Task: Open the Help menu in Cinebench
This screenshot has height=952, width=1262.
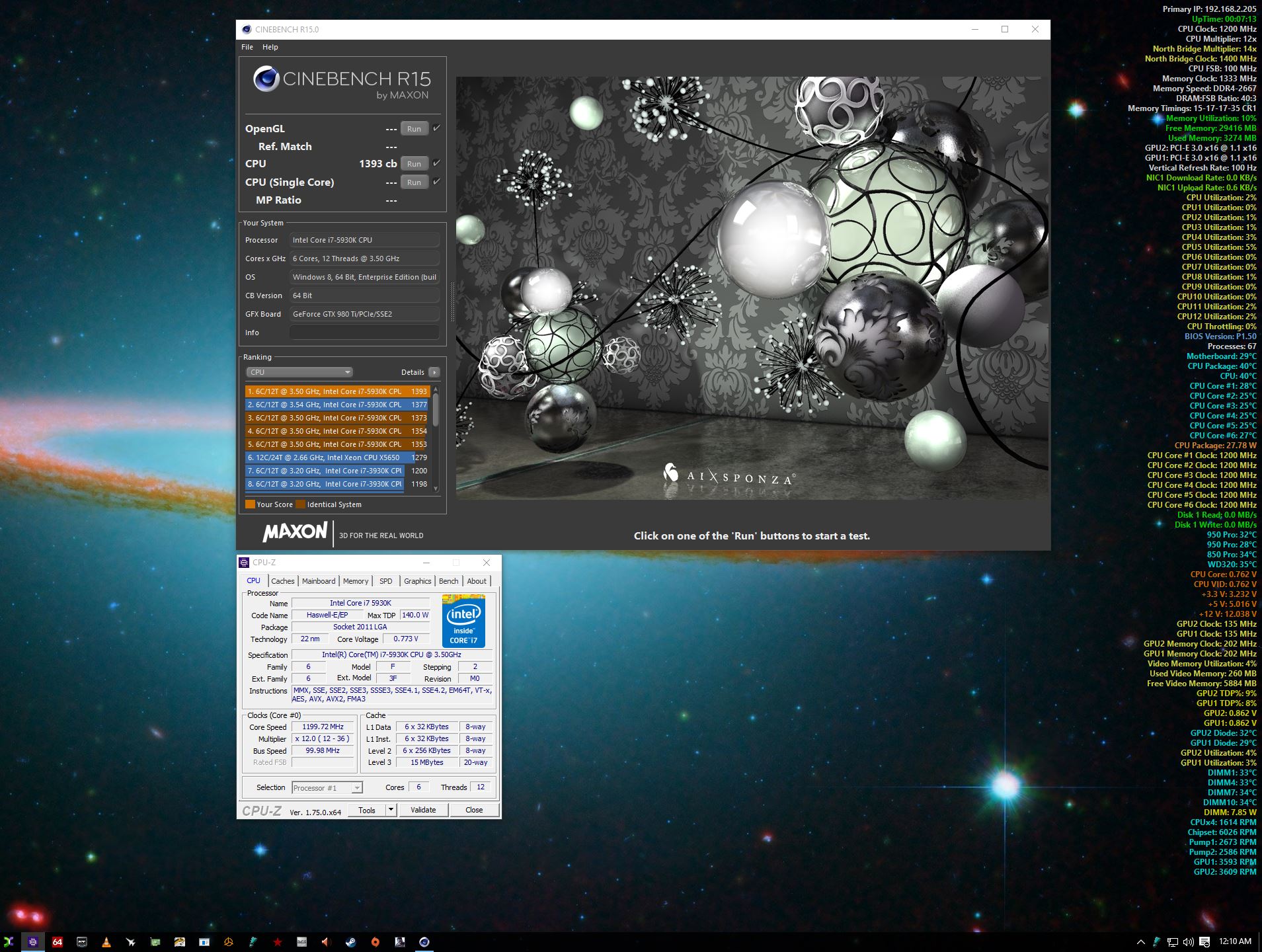Action: 270,47
